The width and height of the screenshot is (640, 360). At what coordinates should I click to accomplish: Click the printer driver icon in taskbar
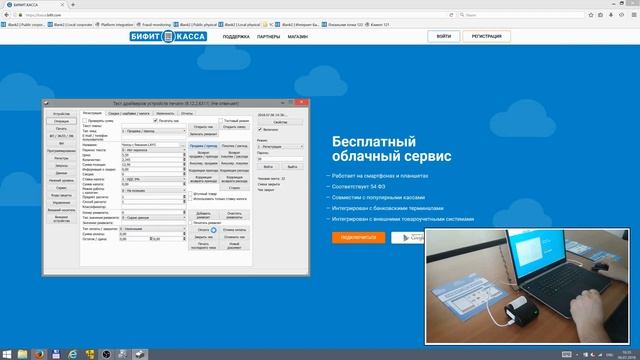140,354
